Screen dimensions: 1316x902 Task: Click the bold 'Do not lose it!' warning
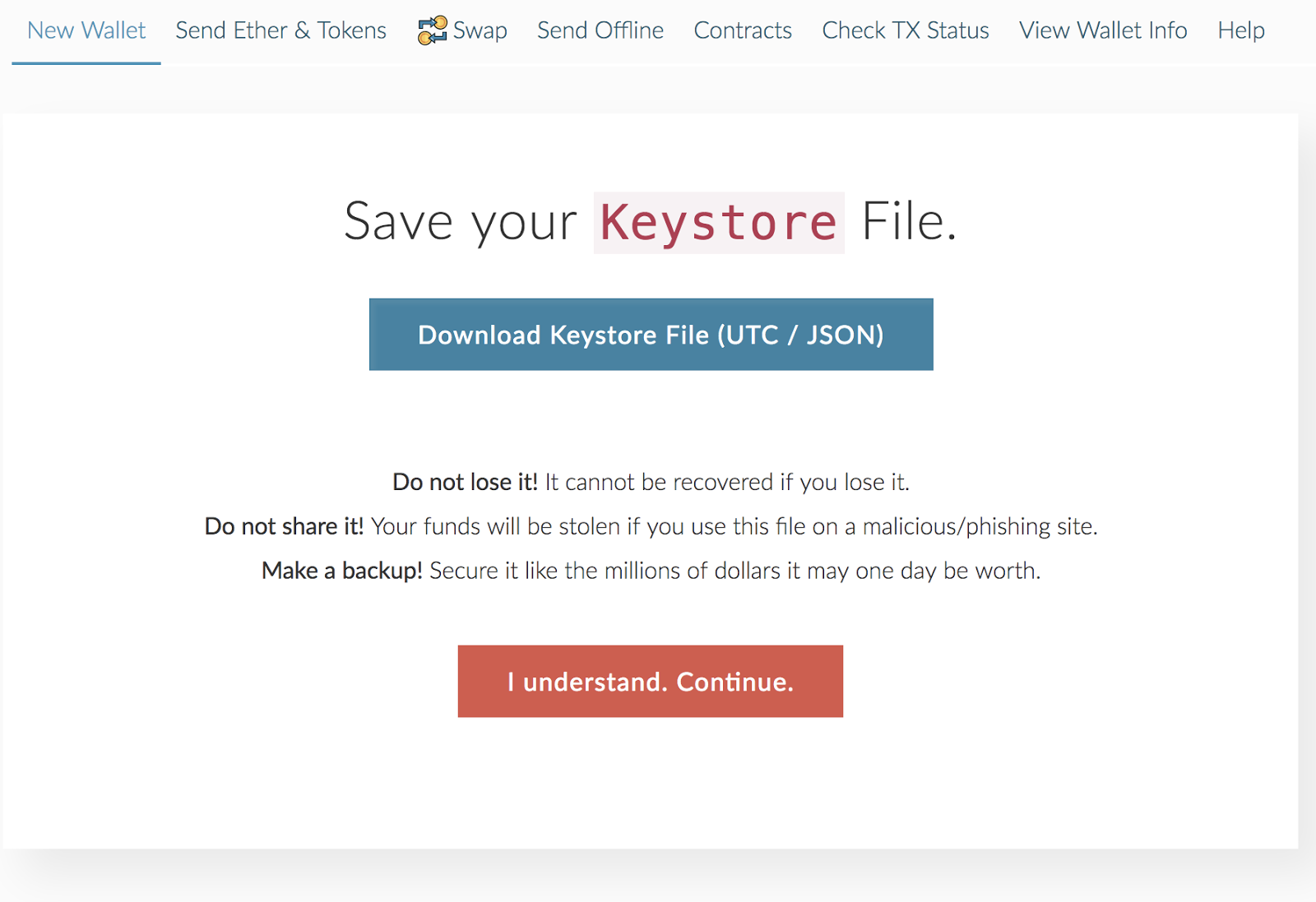click(x=465, y=482)
